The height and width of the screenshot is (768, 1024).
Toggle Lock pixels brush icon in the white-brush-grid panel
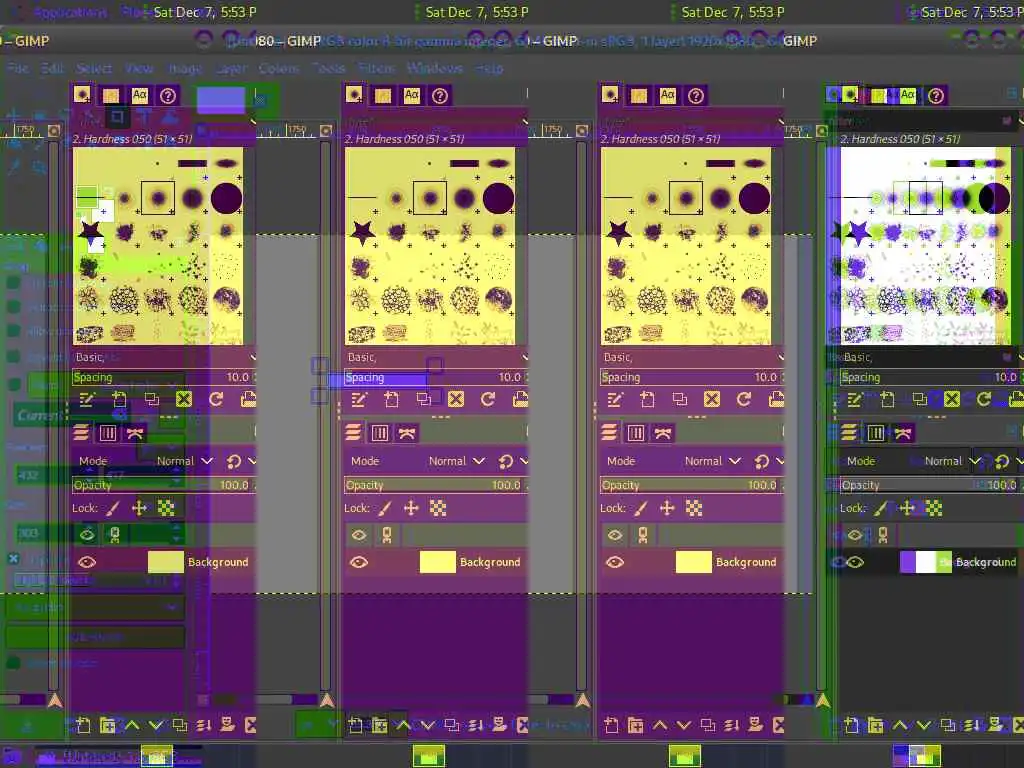point(881,508)
